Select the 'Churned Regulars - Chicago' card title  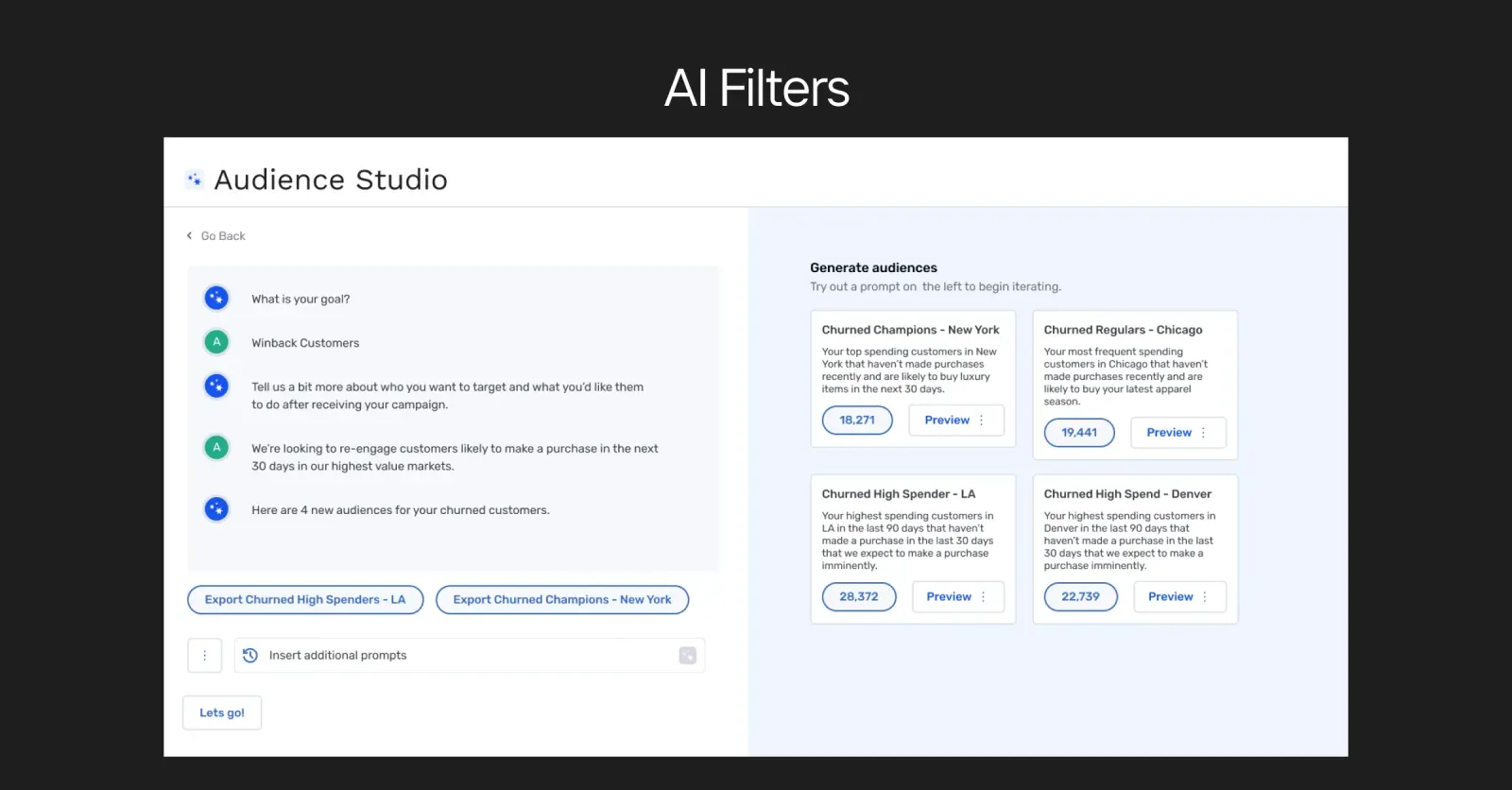(x=1123, y=330)
